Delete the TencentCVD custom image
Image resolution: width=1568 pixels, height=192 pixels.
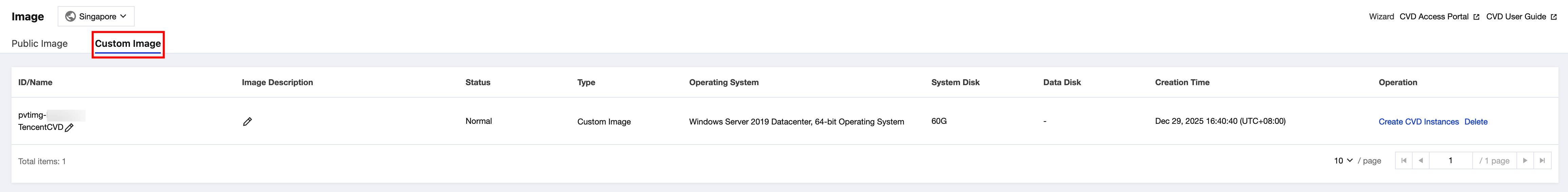1475,122
